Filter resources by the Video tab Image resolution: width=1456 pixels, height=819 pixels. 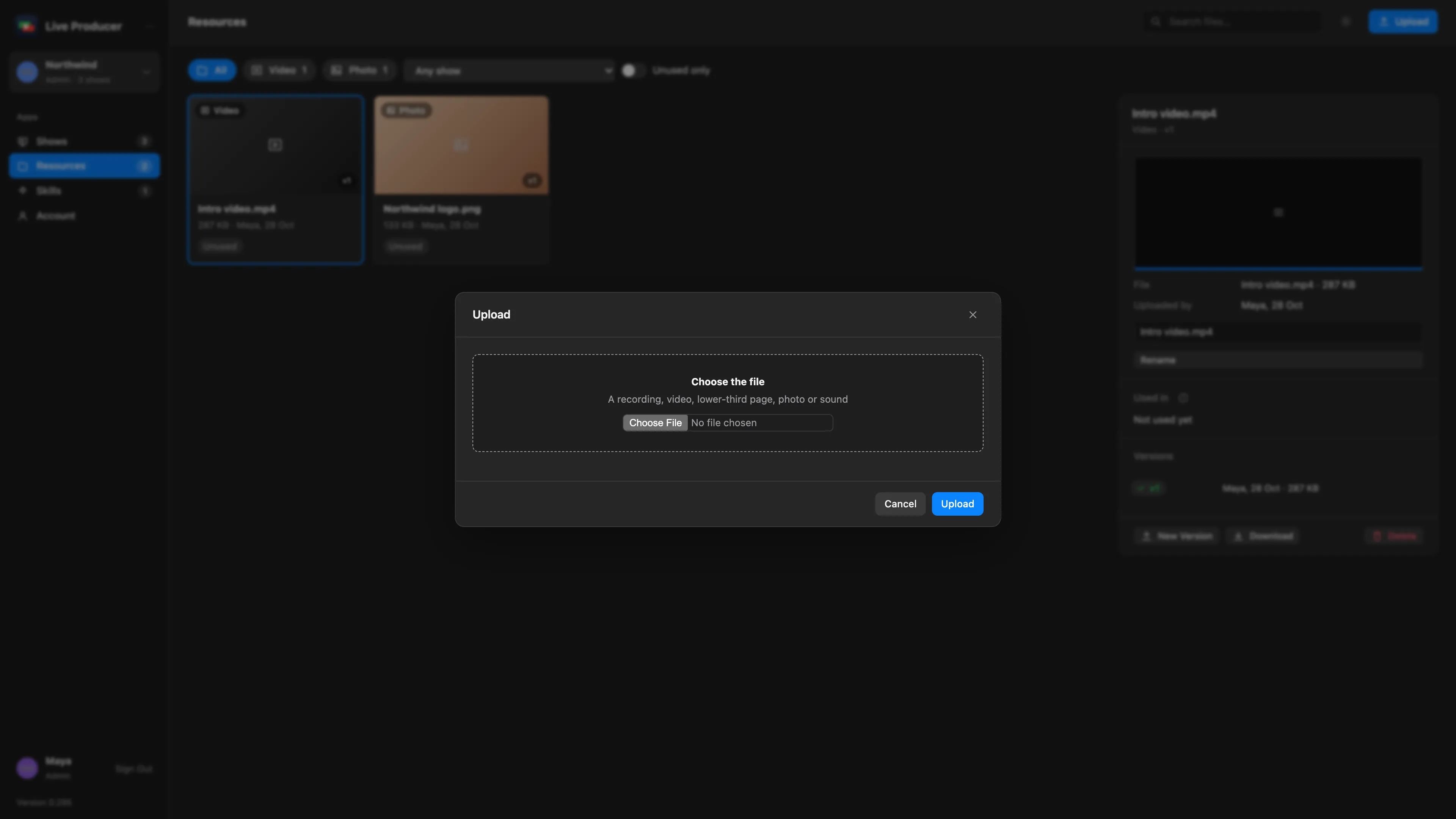click(x=279, y=70)
